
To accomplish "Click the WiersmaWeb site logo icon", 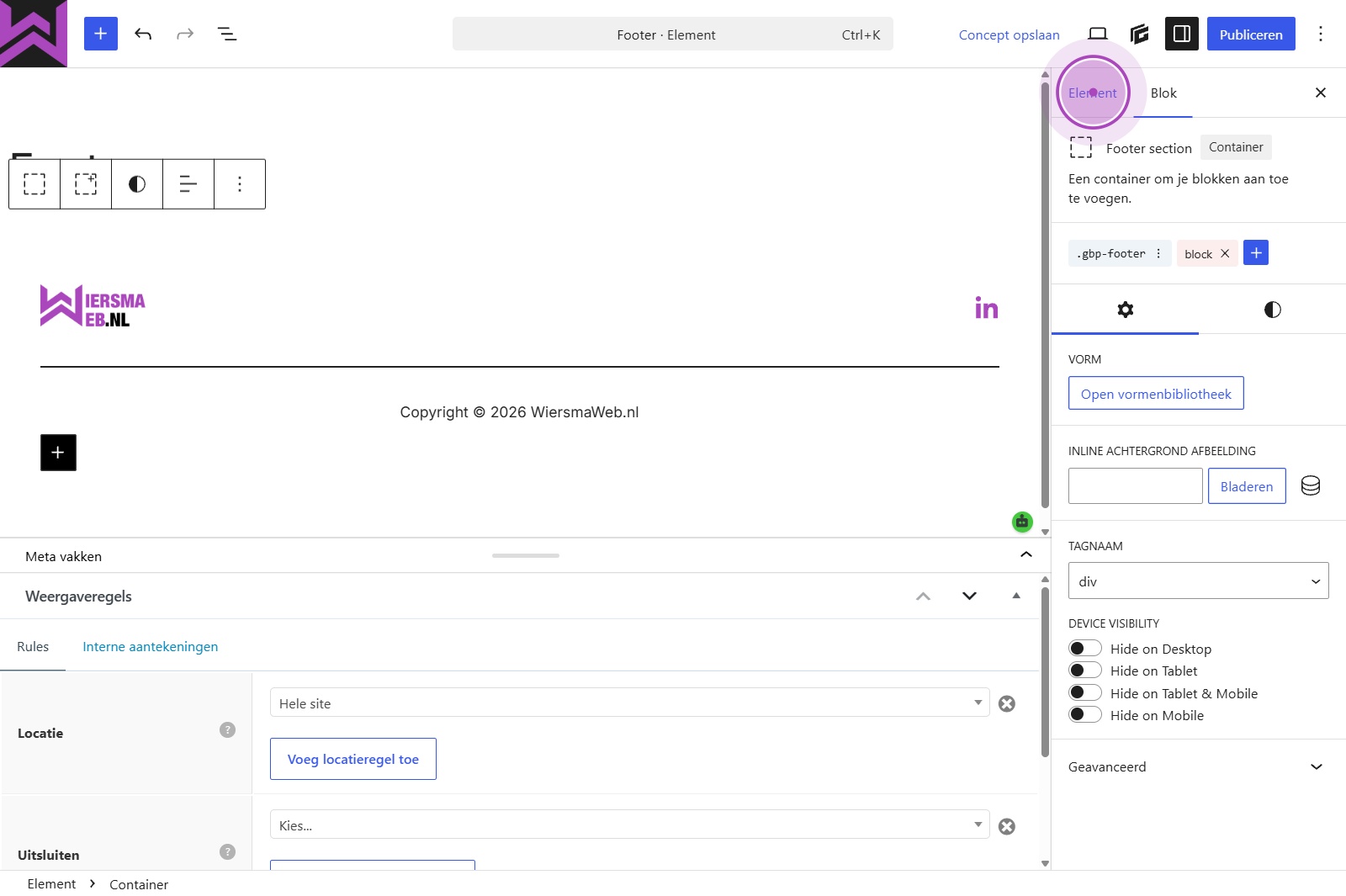I will (x=34, y=34).
